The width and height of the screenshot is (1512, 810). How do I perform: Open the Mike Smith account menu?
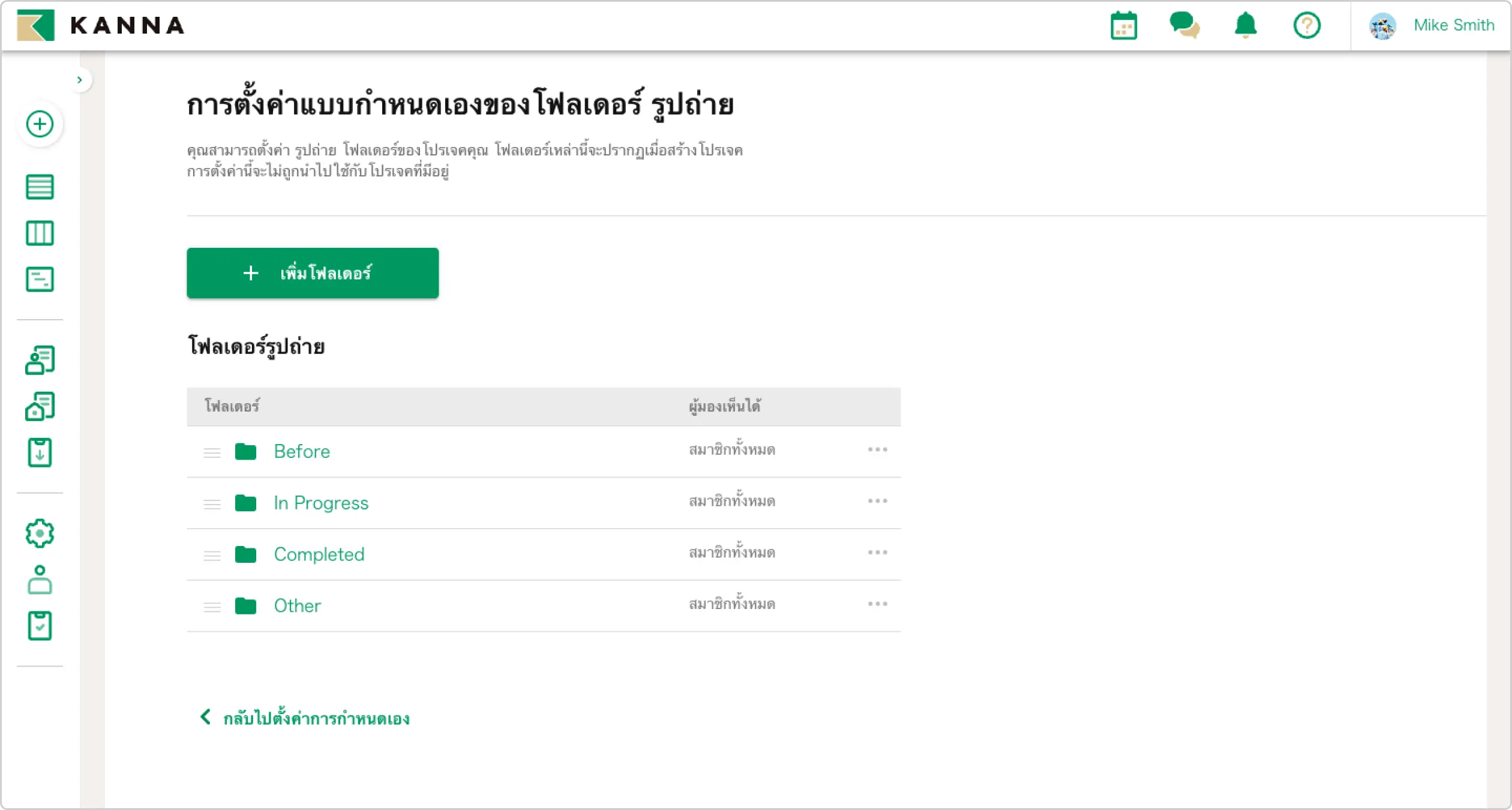point(1434,26)
